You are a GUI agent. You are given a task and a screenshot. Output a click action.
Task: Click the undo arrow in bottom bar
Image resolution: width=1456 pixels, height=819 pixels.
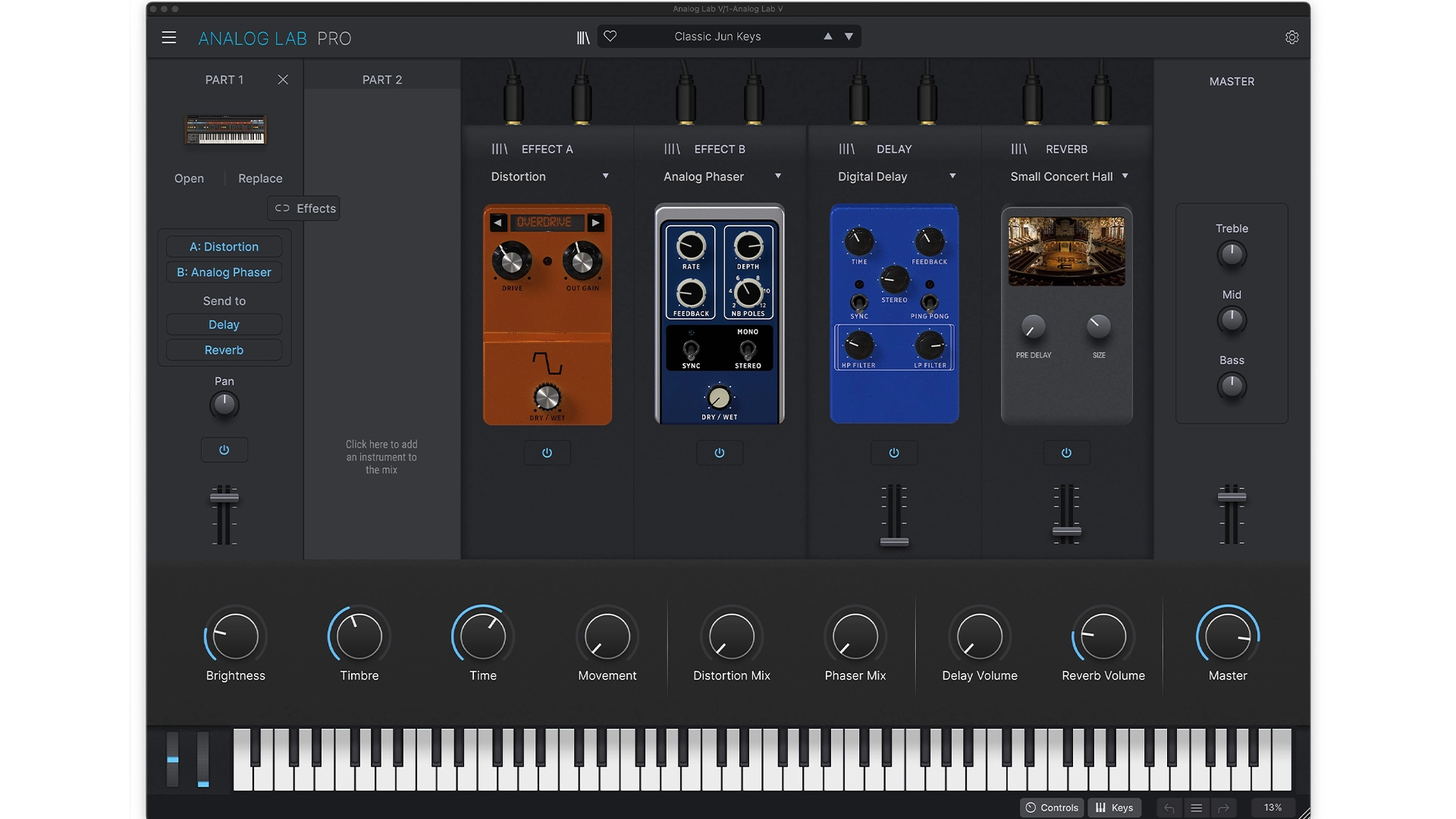(1169, 808)
